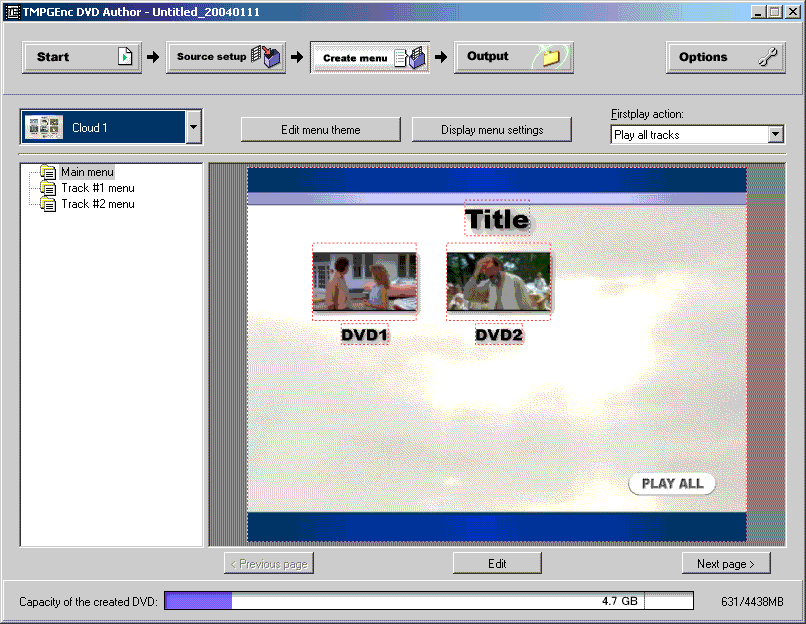Click the 631/4438MB capacity readout
The height and width of the screenshot is (624, 806).
(x=752, y=601)
